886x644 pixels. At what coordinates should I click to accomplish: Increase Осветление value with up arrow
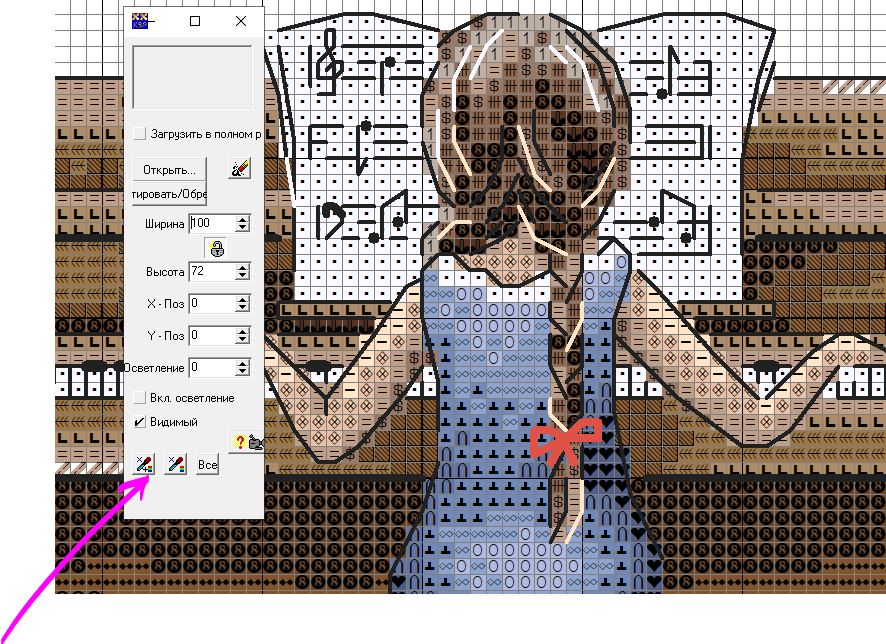coord(243,363)
